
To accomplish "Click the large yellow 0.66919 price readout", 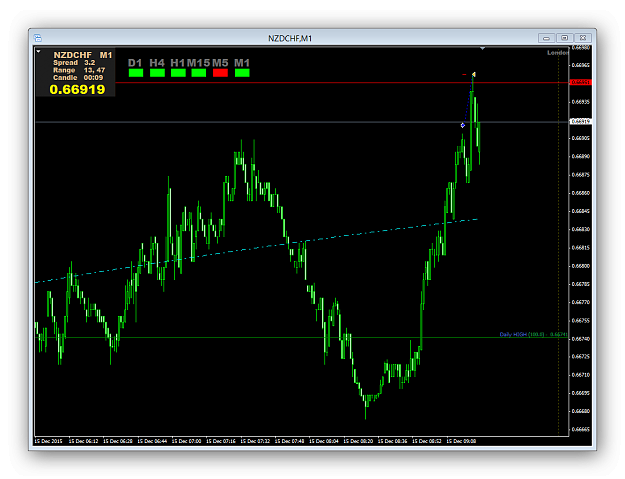I will (77, 89).
